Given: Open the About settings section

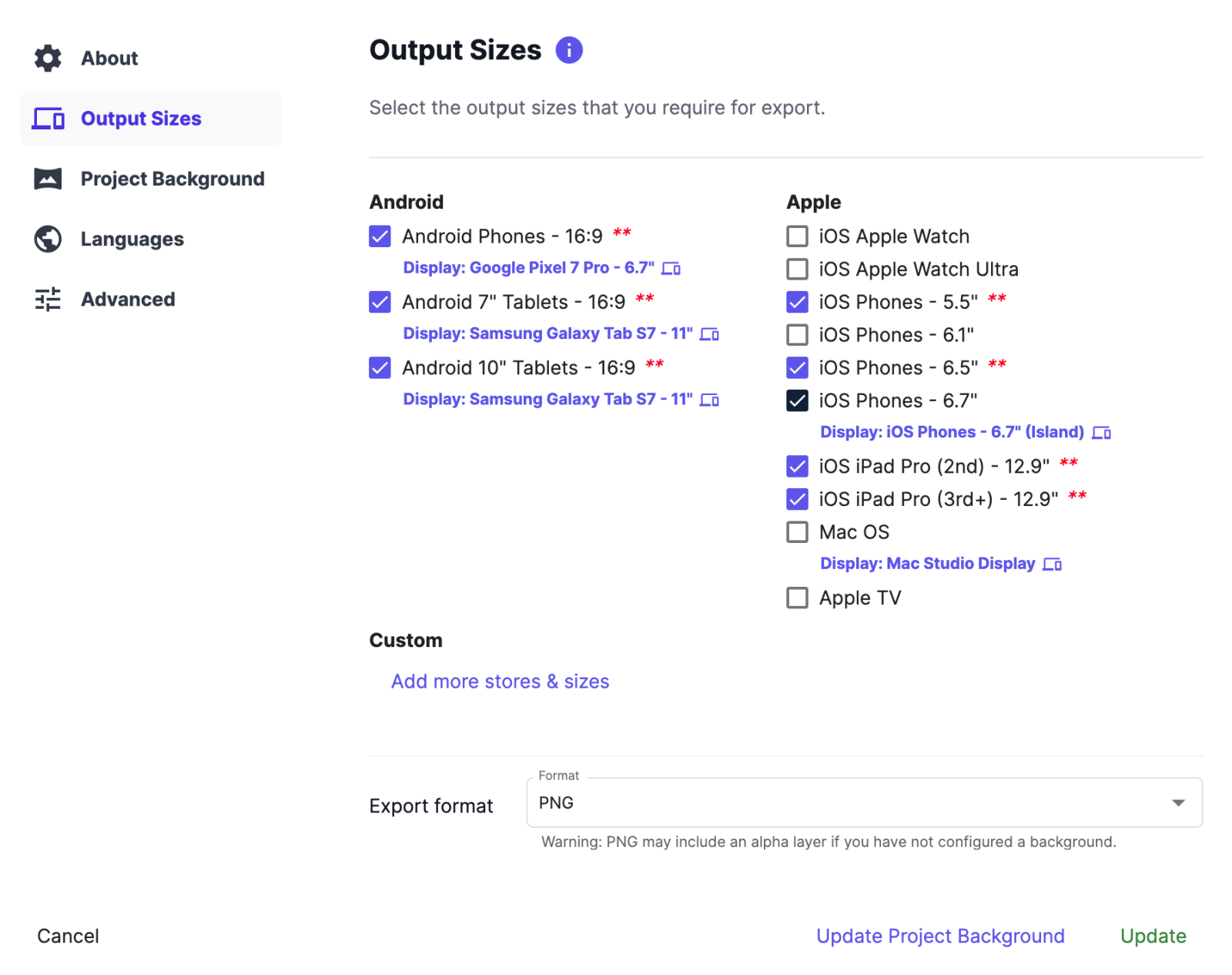Looking at the screenshot, I should [x=109, y=58].
